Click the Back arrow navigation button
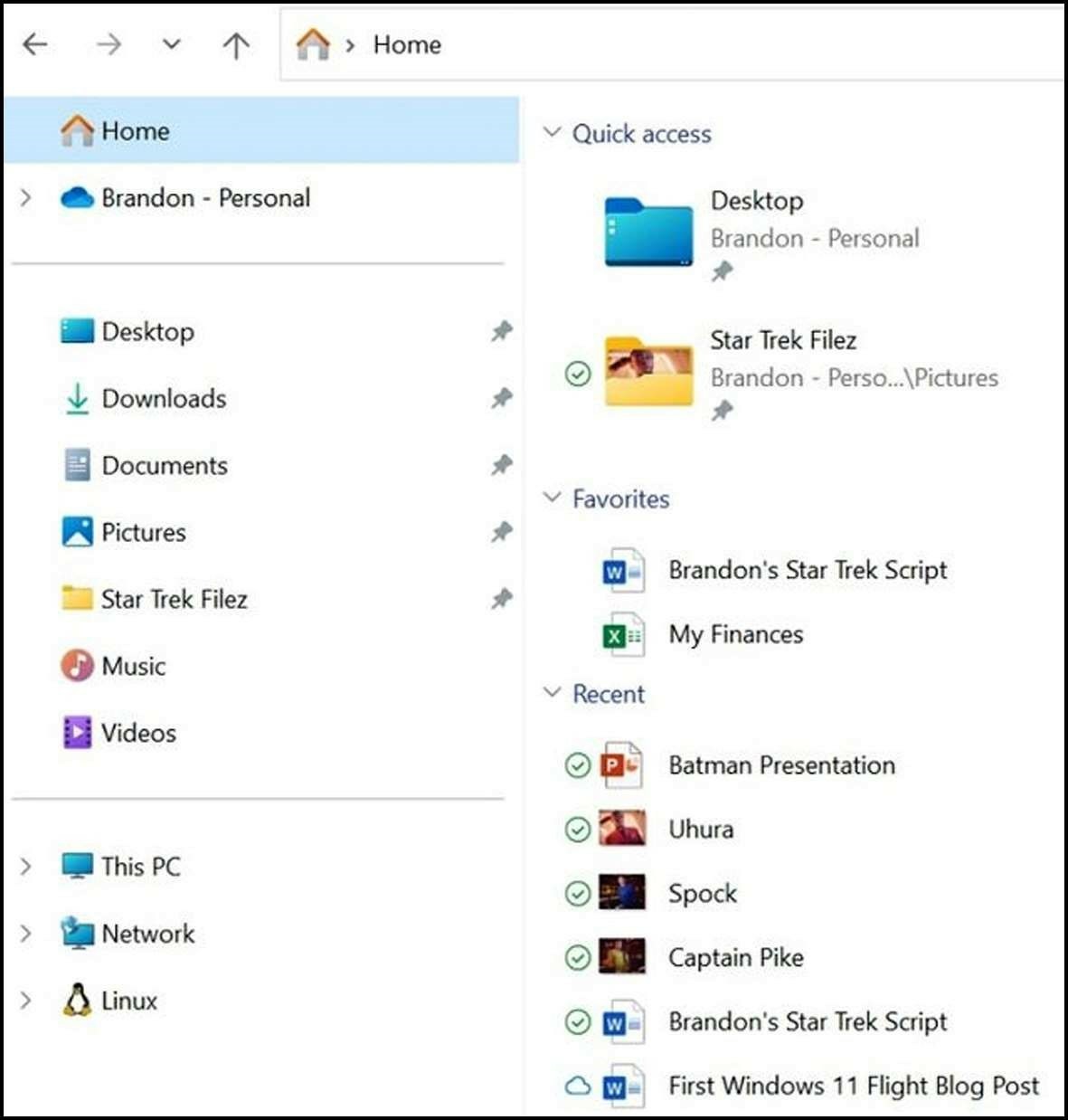Screen dimensions: 1068x1120 pos(35,44)
